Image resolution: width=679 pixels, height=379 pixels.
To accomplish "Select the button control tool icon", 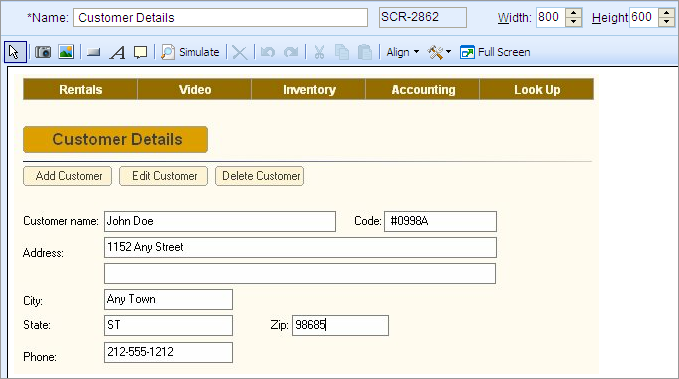I will pos(94,52).
